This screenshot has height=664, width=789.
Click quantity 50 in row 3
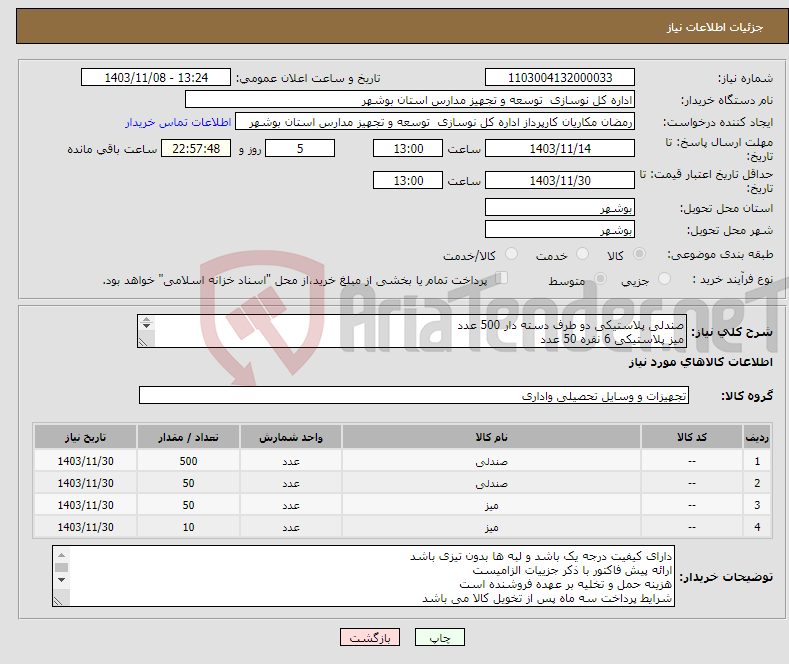tap(188, 506)
